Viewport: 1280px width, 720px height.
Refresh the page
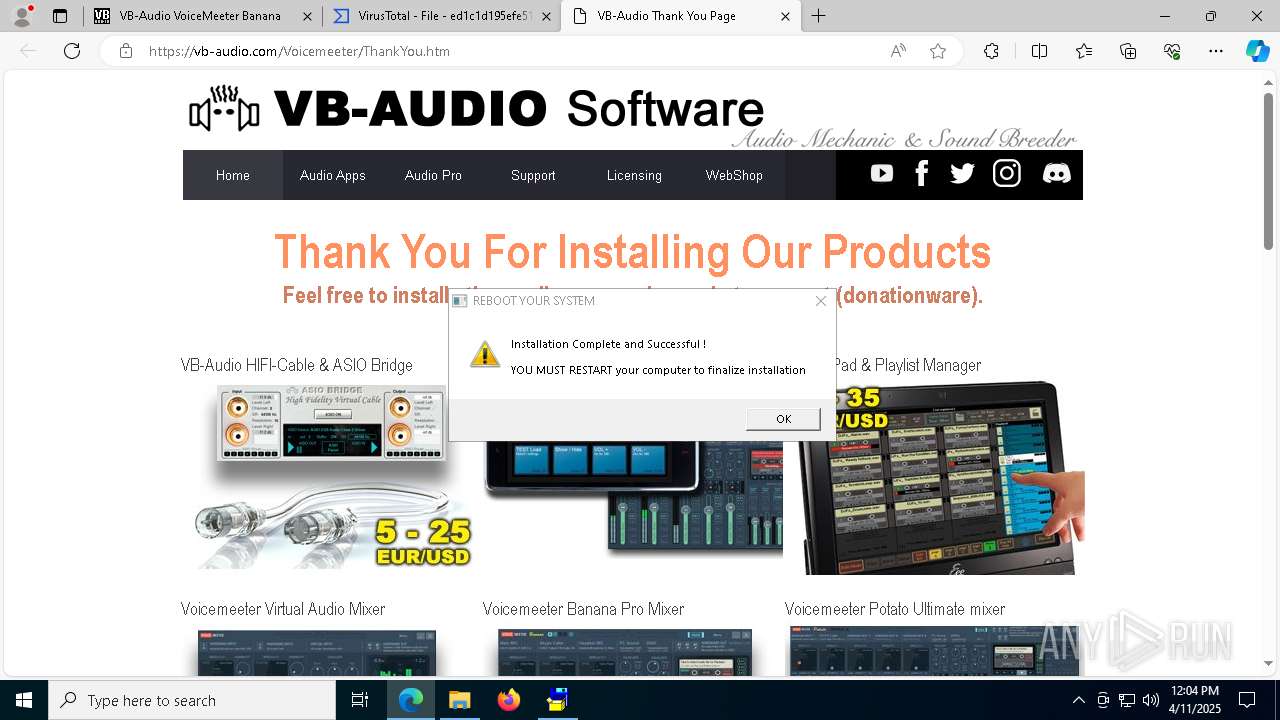point(72,51)
